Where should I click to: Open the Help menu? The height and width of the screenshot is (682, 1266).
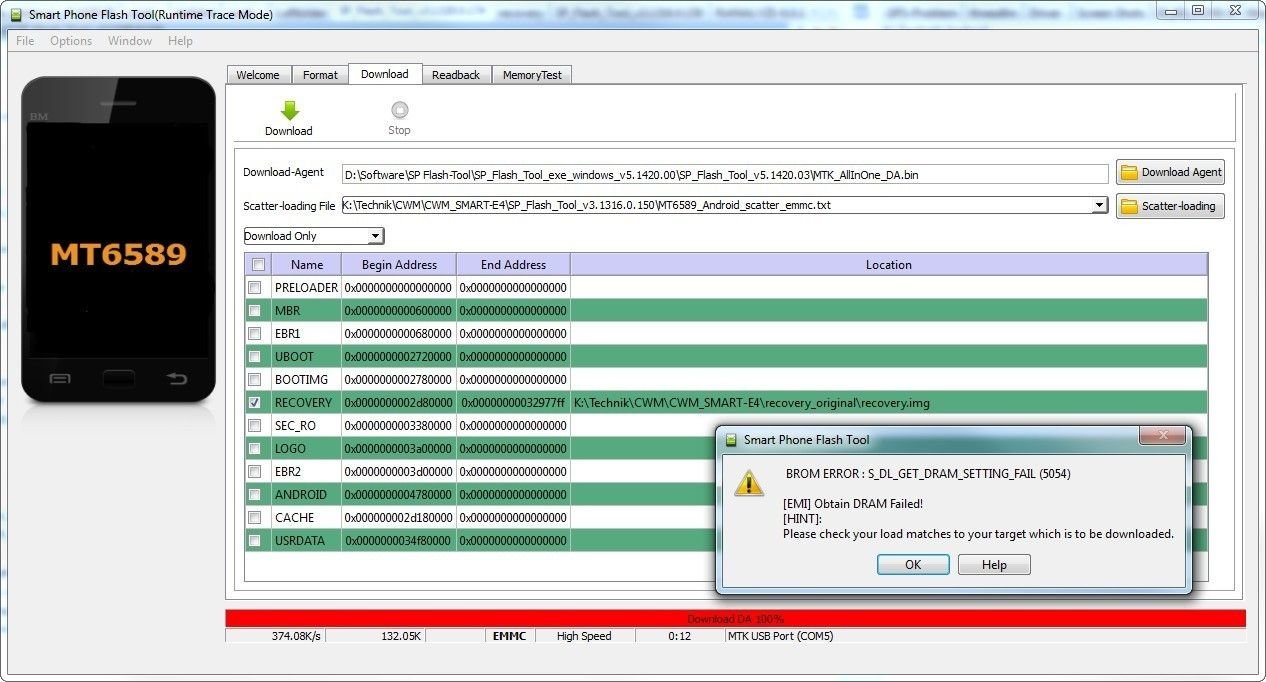(180, 41)
